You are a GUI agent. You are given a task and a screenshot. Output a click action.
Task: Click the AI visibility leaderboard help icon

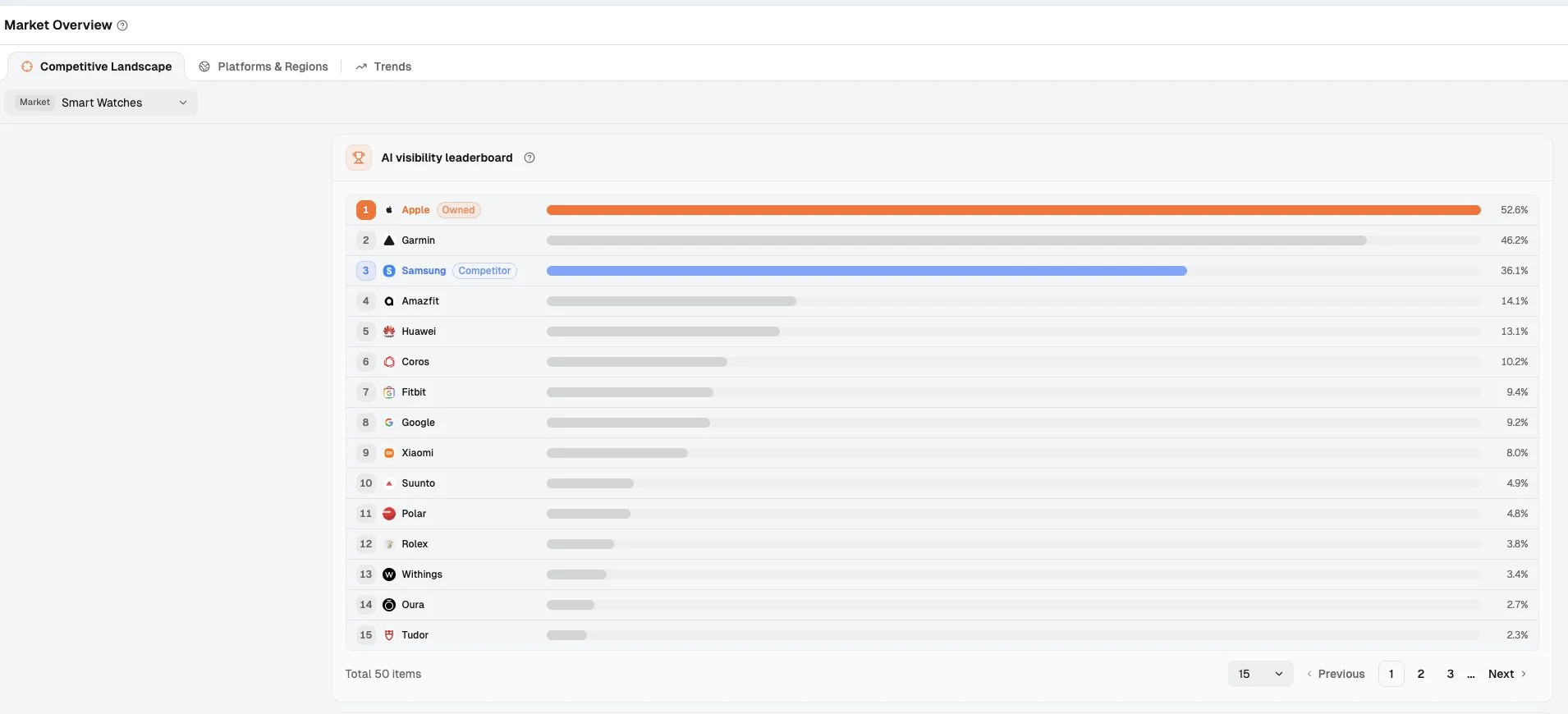[530, 158]
